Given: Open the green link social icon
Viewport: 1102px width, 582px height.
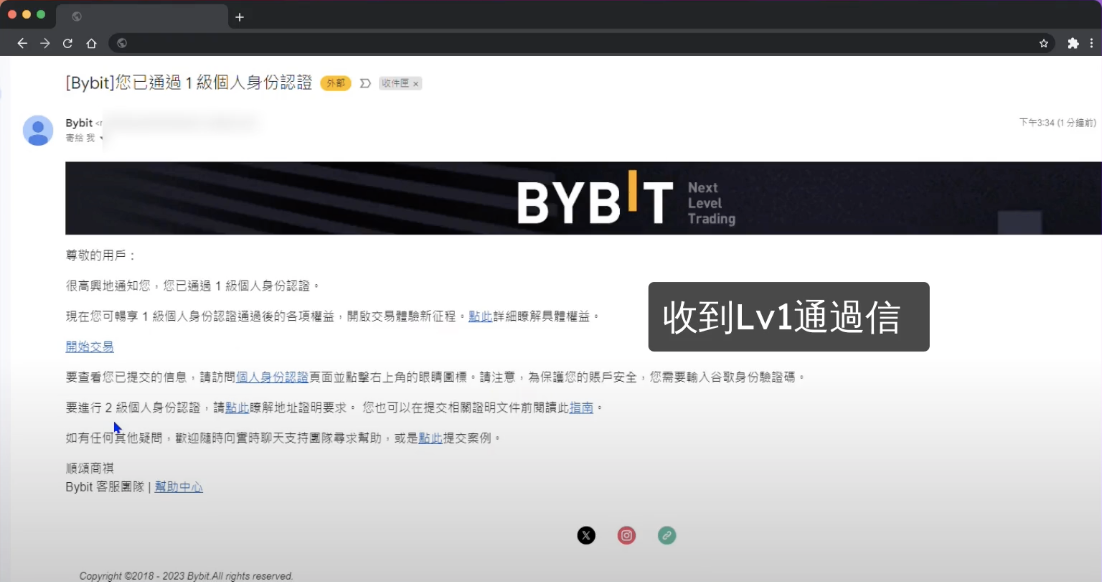Looking at the screenshot, I should [x=667, y=536].
